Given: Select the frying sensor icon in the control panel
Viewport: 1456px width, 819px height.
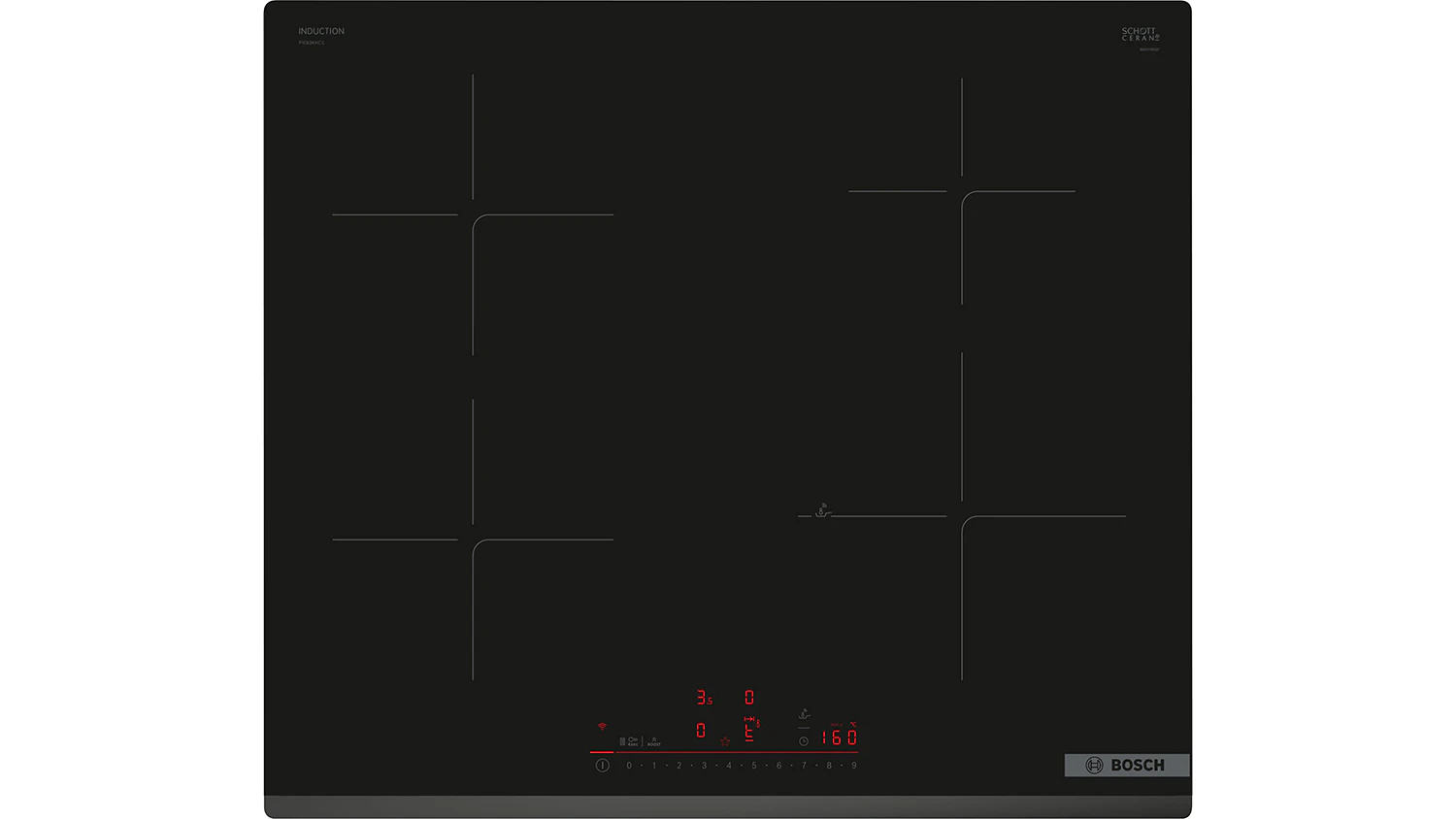Looking at the screenshot, I should (x=804, y=715).
